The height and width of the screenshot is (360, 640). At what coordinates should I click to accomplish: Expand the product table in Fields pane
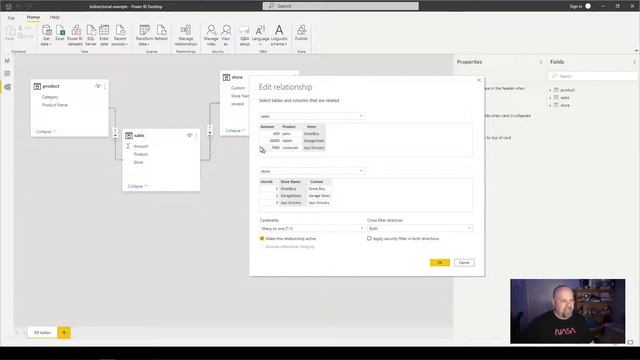[x=550, y=90]
